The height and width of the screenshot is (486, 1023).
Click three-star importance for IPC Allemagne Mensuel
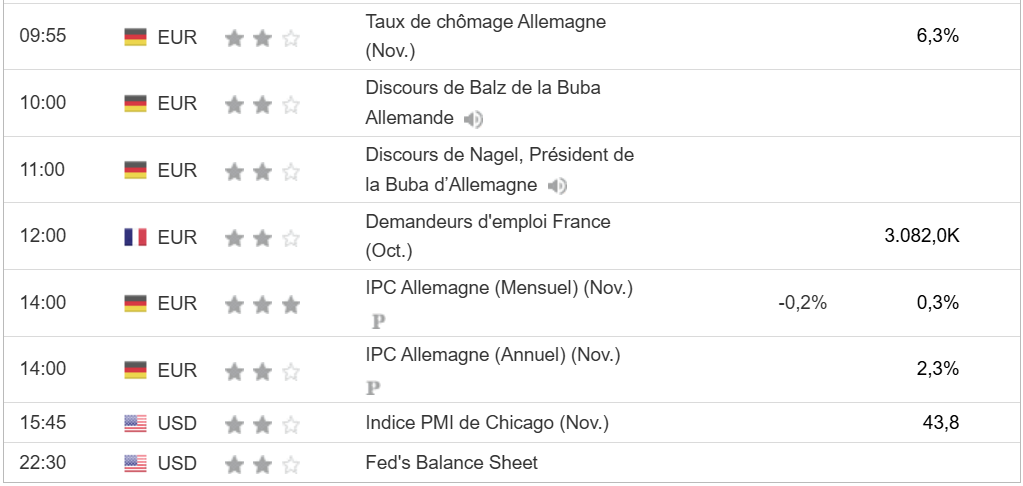pos(262,304)
